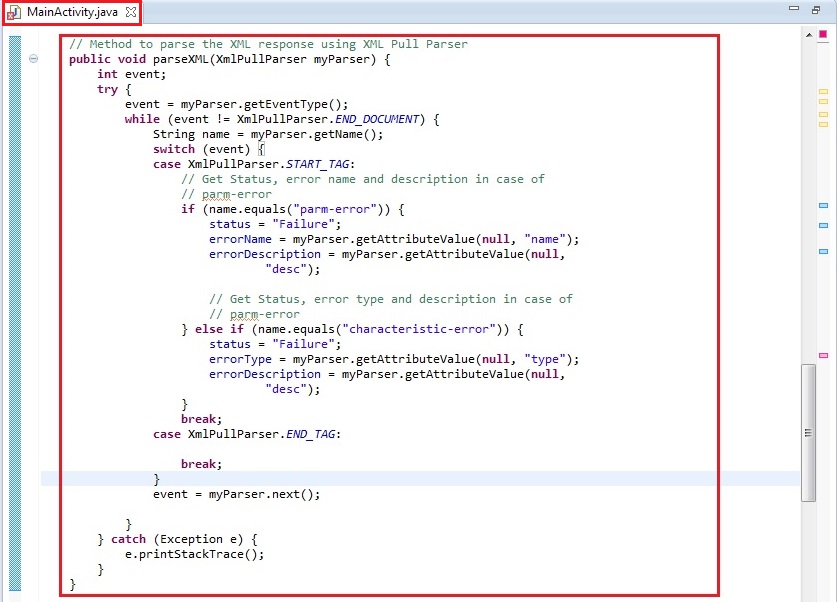The image size is (837, 602).
Task: Collapse the parseXML method fold toggle
Action: 34,59
